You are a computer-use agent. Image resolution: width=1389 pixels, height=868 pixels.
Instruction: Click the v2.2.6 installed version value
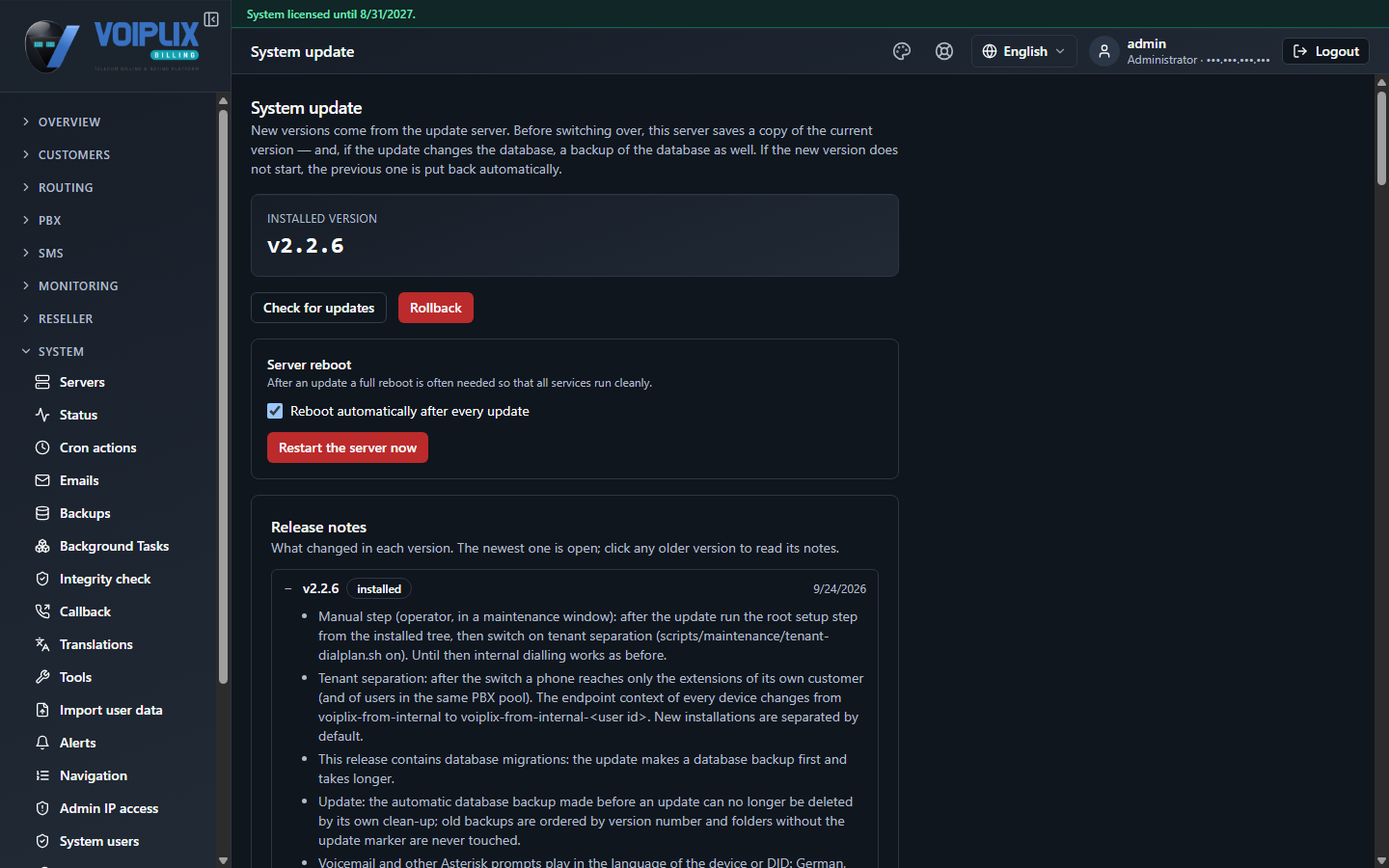(305, 246)
